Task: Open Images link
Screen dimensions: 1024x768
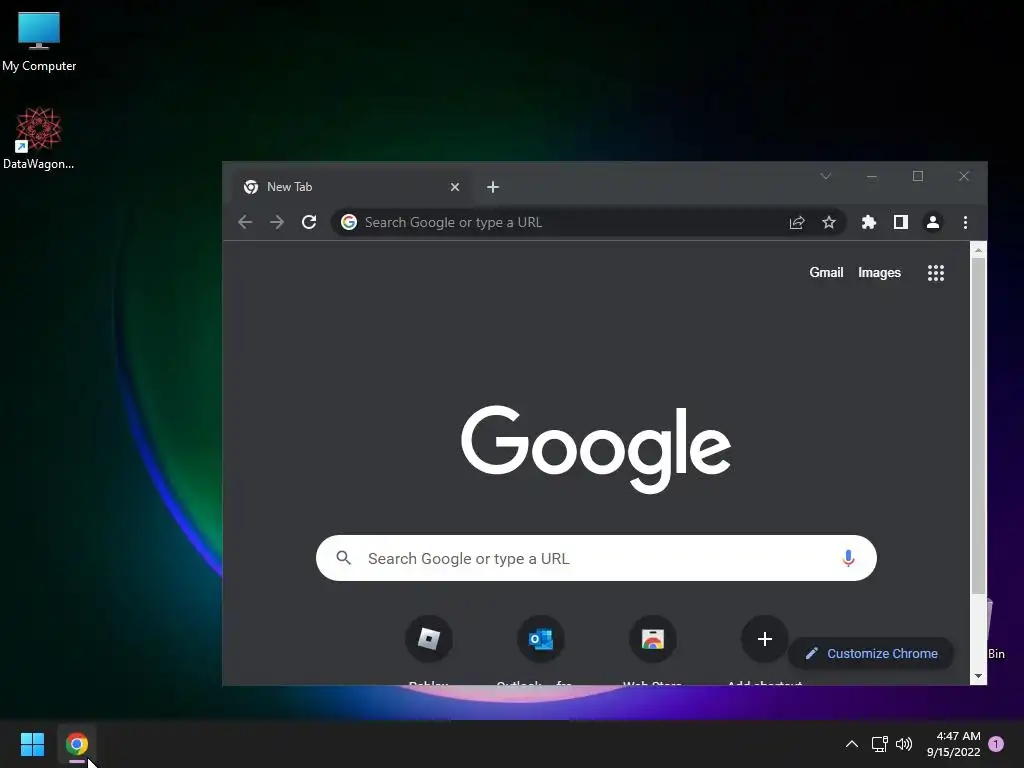Action: click(x=879, y=272)
